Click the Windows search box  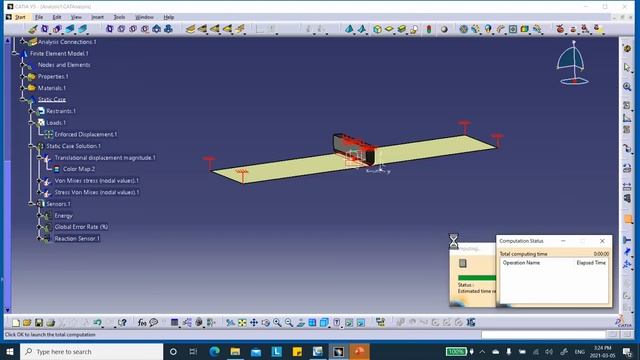pyautogui.click(x=91, y=352)
